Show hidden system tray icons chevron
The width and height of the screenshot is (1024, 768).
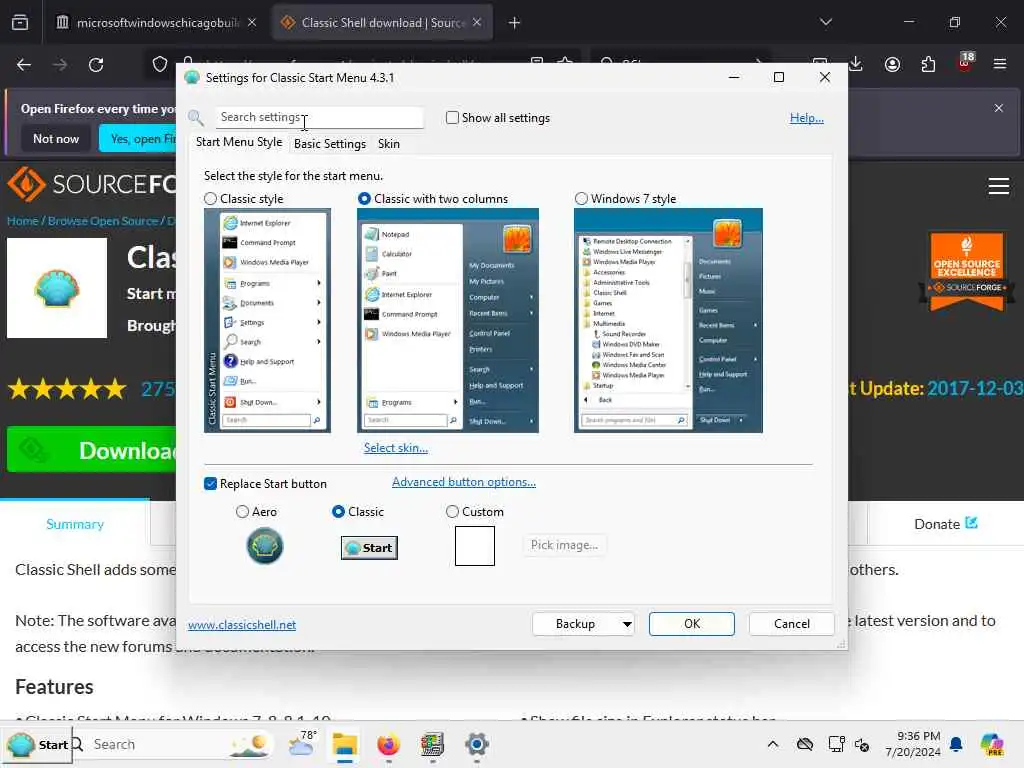click(773, 744)
